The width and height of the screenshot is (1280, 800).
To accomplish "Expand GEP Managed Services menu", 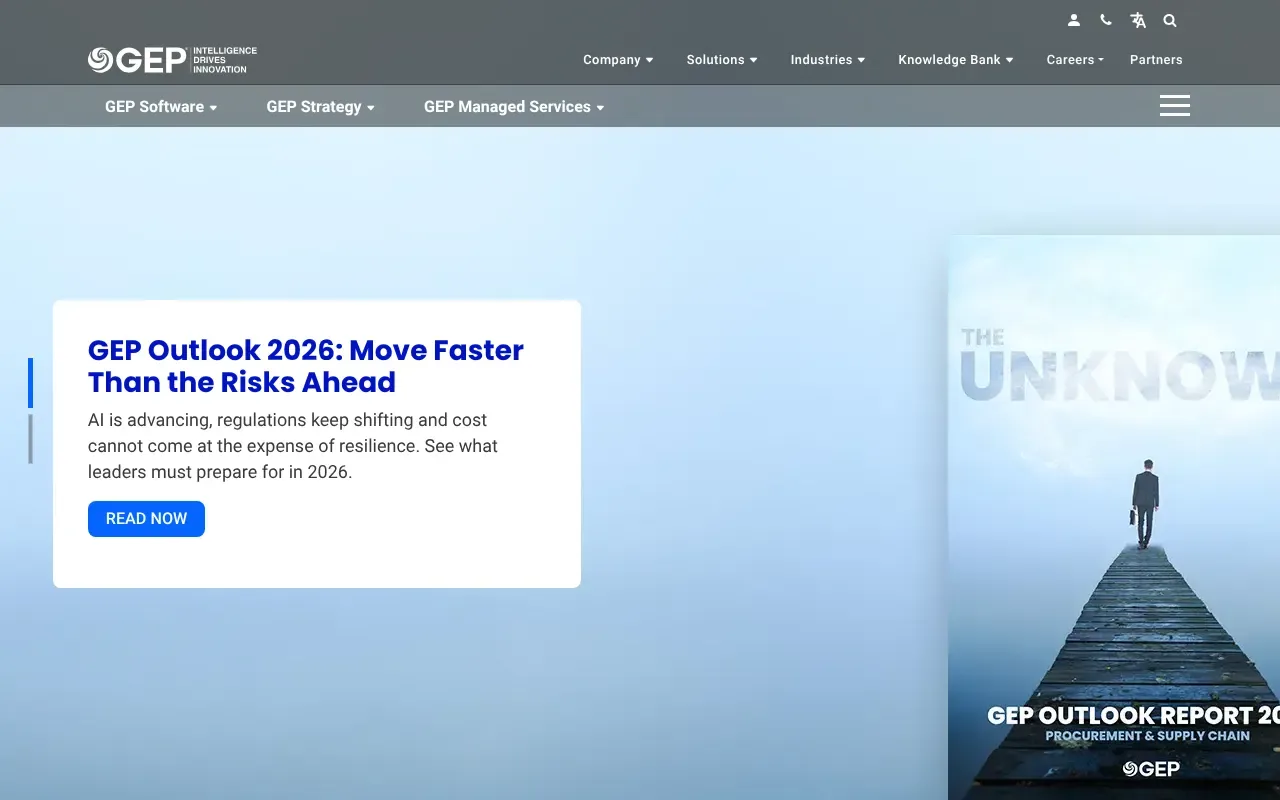I will click(513, 107).
